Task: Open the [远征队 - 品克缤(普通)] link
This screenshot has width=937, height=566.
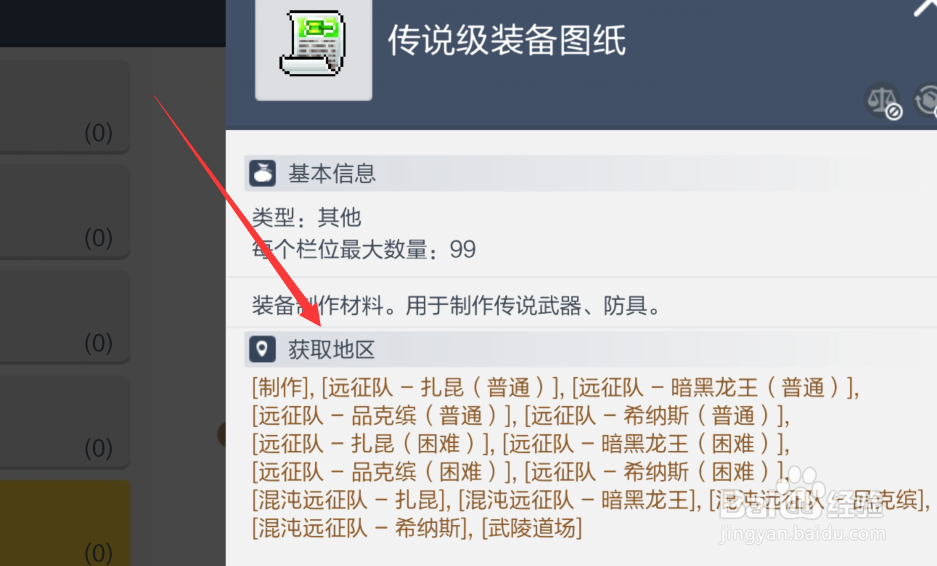Action: click(x=382, y=416)
